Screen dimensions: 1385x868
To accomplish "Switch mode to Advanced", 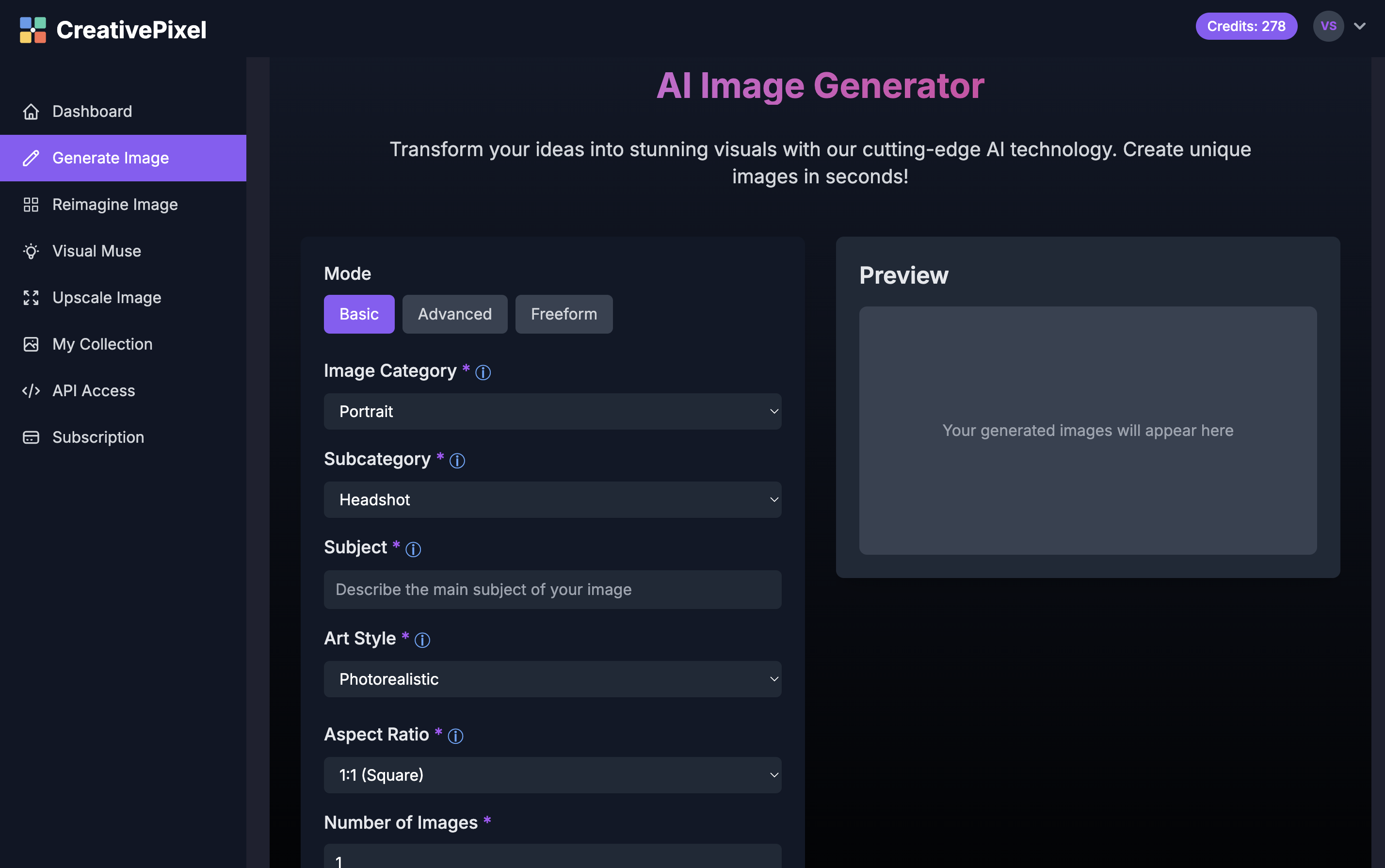I will point(454,314).
